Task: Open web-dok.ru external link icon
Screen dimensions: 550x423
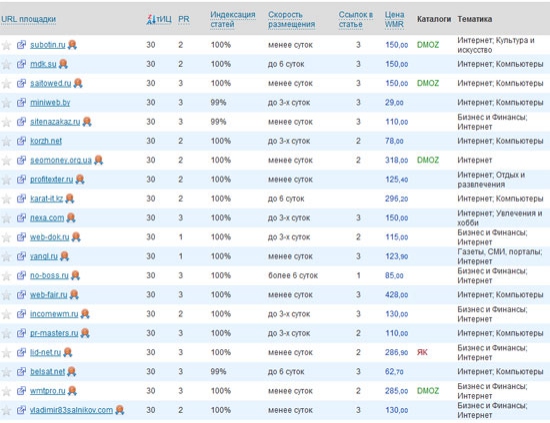Action: click(x=21, y=237)
